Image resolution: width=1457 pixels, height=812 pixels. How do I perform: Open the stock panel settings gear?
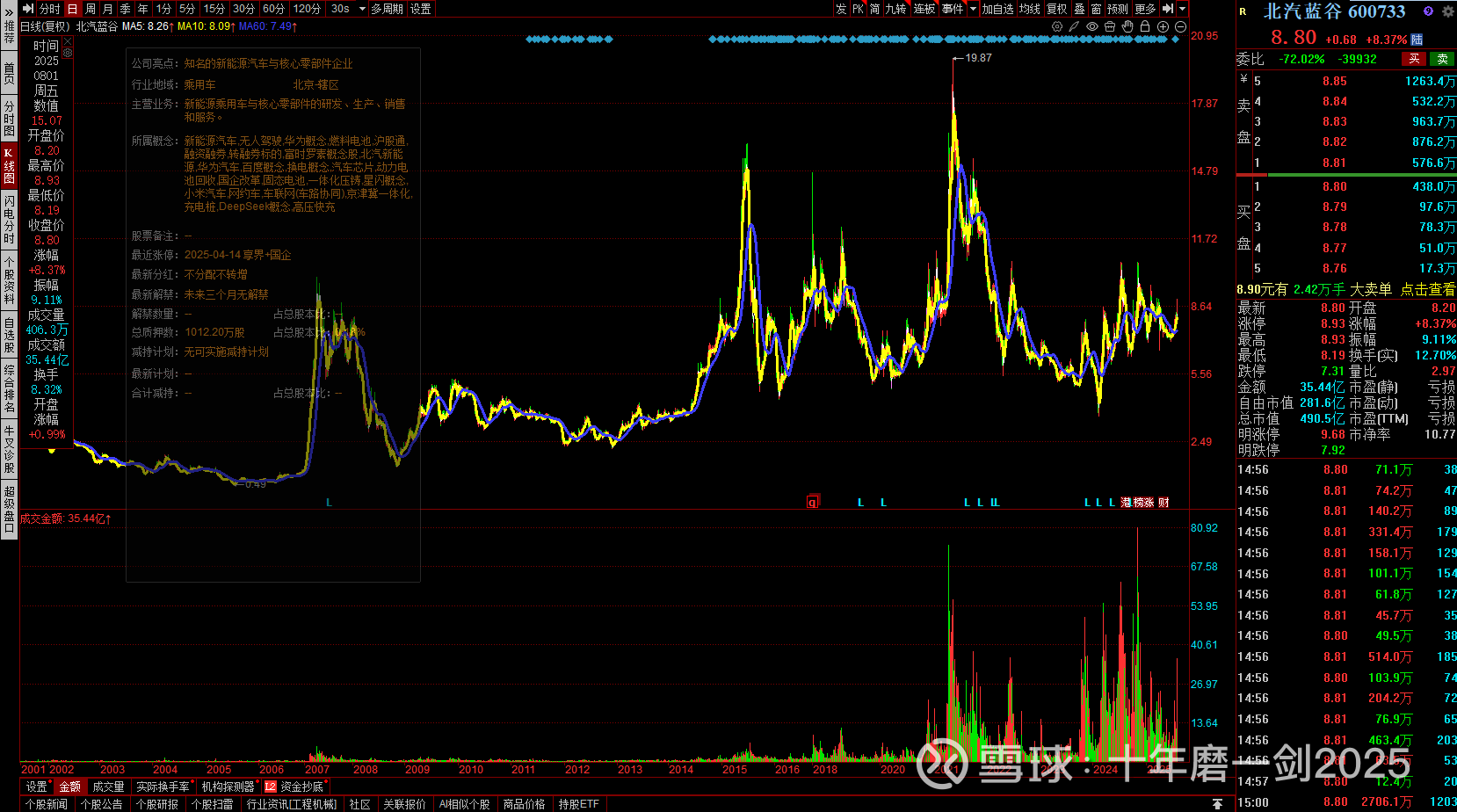click(x=1447, y=11)
